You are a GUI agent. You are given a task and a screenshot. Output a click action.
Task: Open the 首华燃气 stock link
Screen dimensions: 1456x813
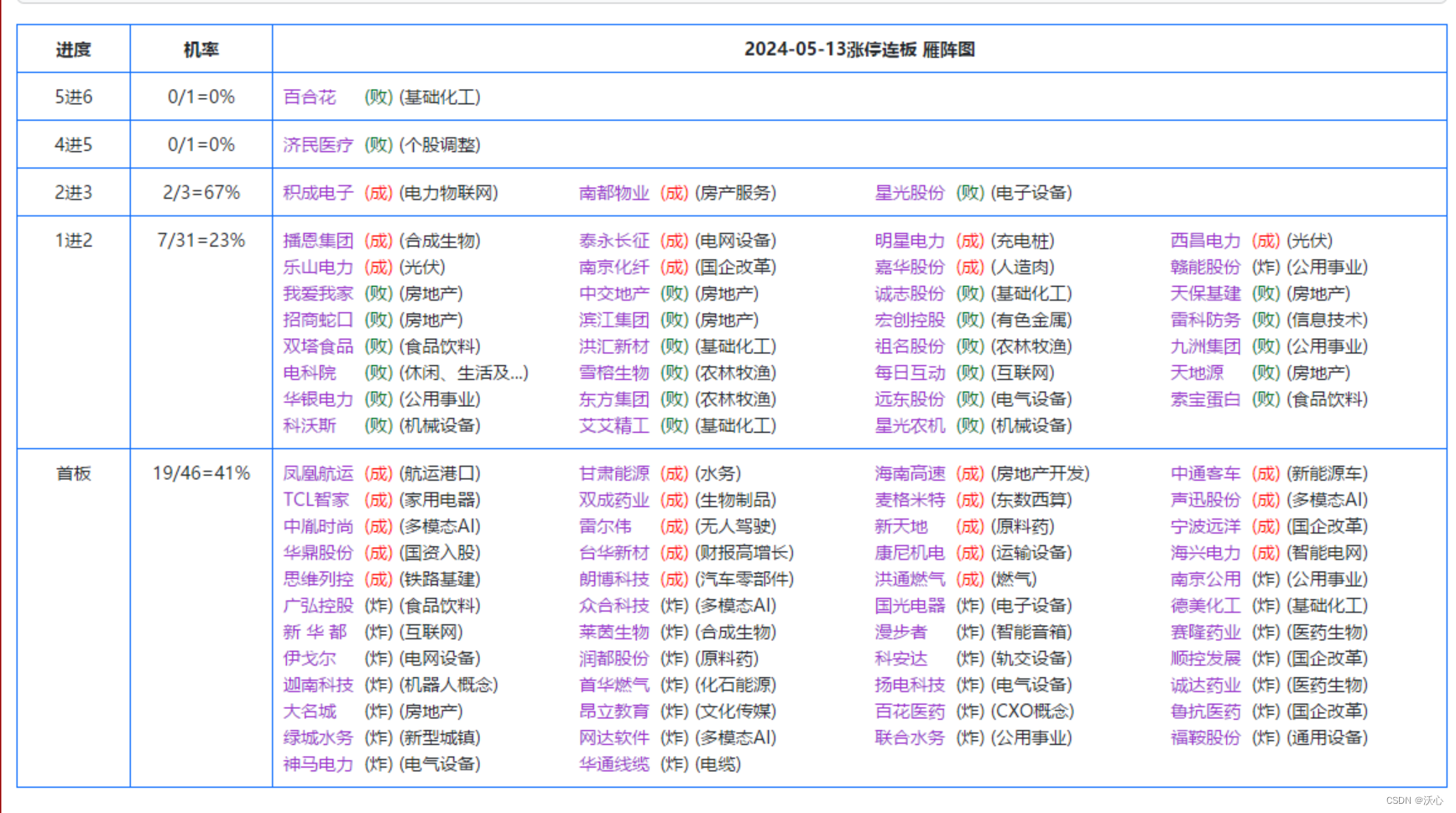click(614, 685)
